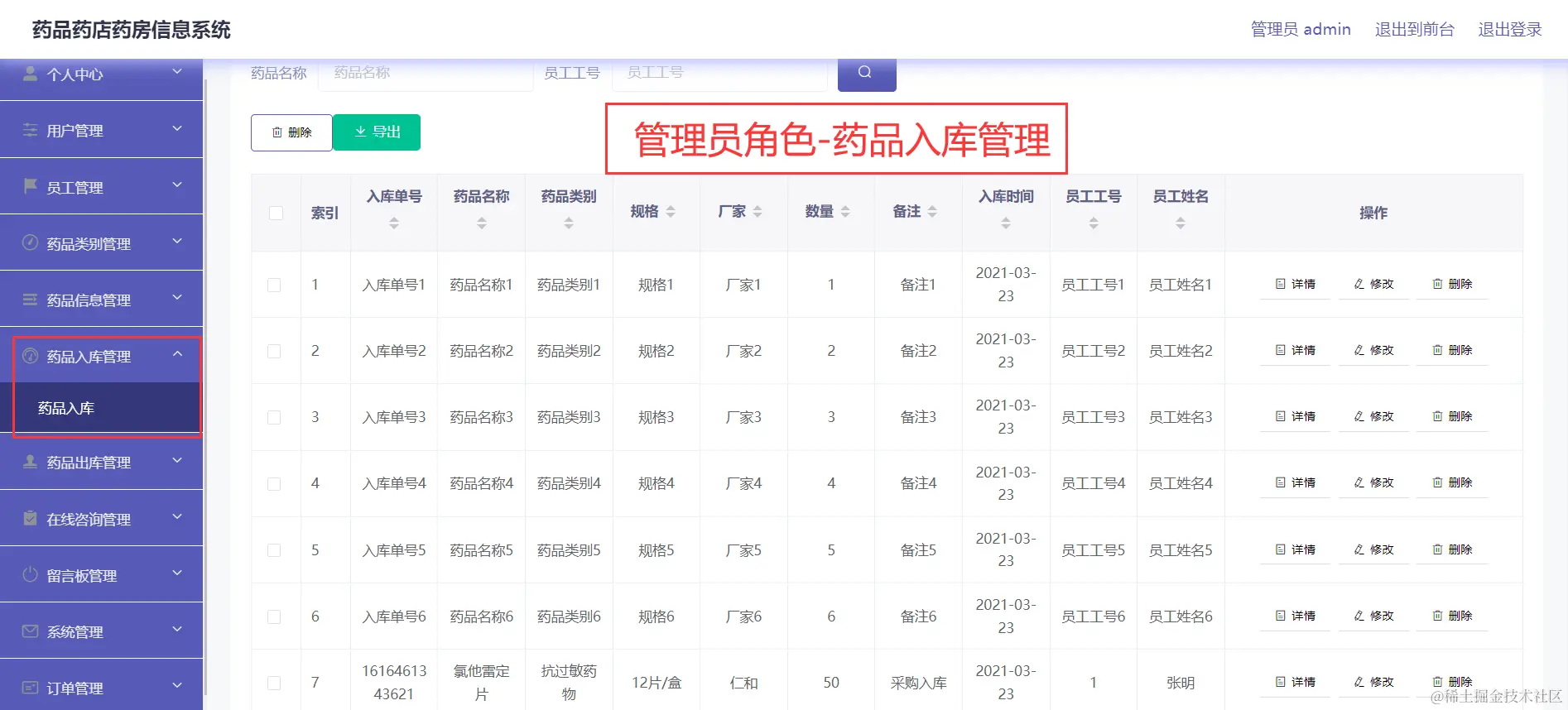Click the 管理员 admin link
The height and width of the screenshot is (710, 1568).
(x=1301, y=29)
